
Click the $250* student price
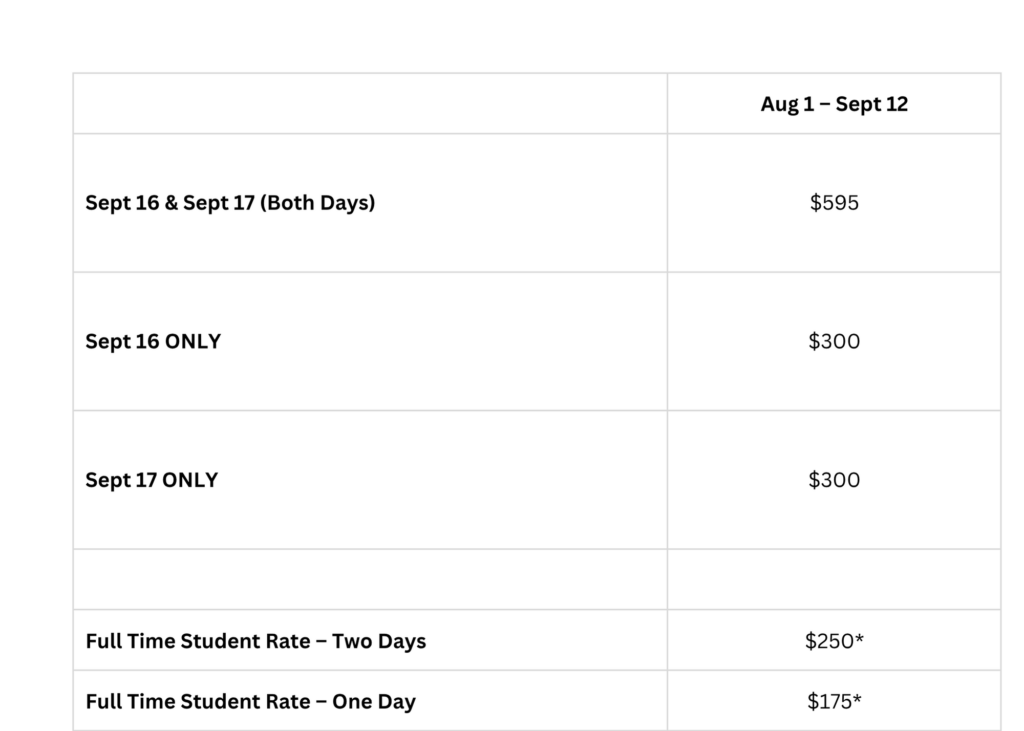pyautogui.click(x=833, y=641)
